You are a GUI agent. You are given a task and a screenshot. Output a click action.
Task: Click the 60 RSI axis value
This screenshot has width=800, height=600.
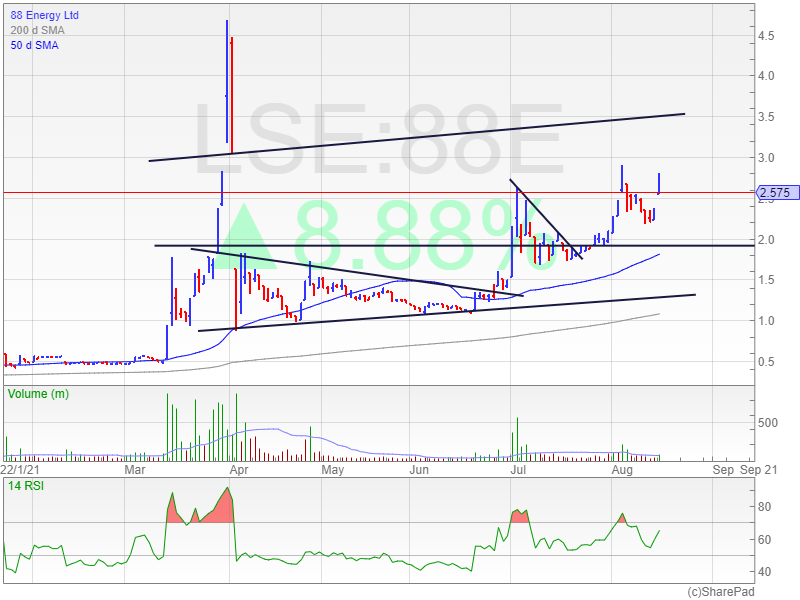click(x=764, y=539)
